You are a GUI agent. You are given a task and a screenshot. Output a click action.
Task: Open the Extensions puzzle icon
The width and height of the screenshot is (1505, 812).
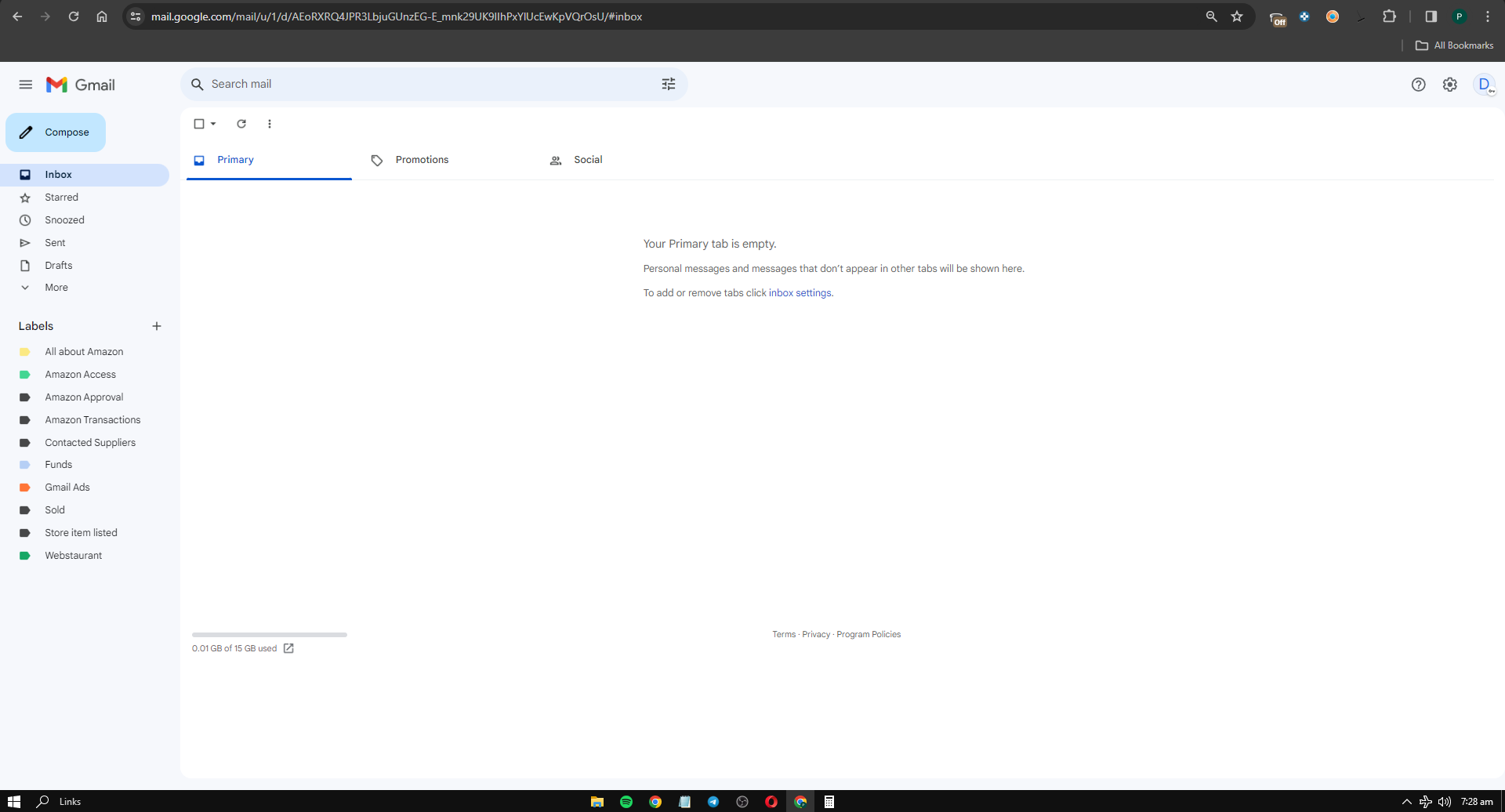(x=1389, y=16)
